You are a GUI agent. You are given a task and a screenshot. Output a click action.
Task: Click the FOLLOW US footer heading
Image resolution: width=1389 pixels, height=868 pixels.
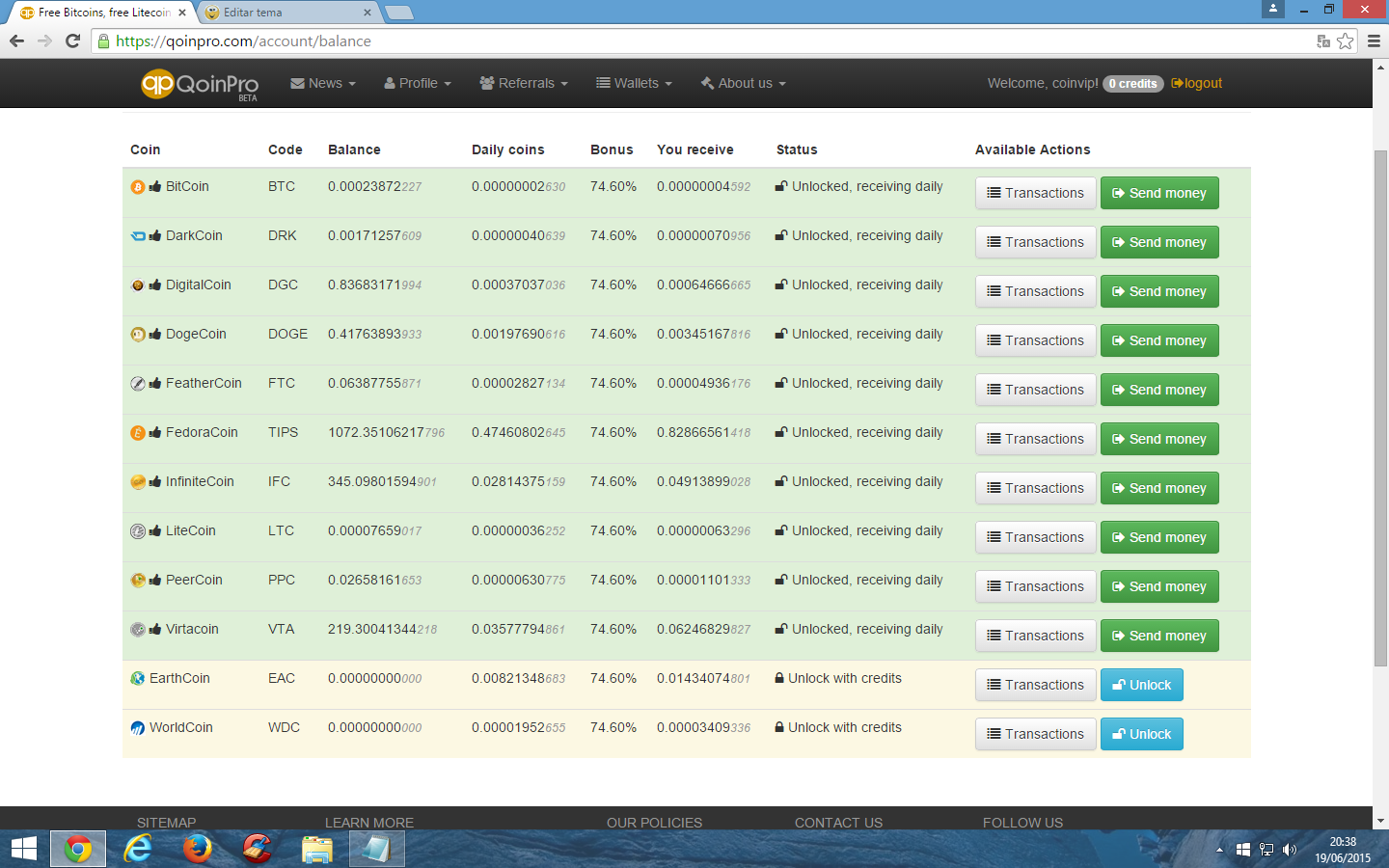1022,823
